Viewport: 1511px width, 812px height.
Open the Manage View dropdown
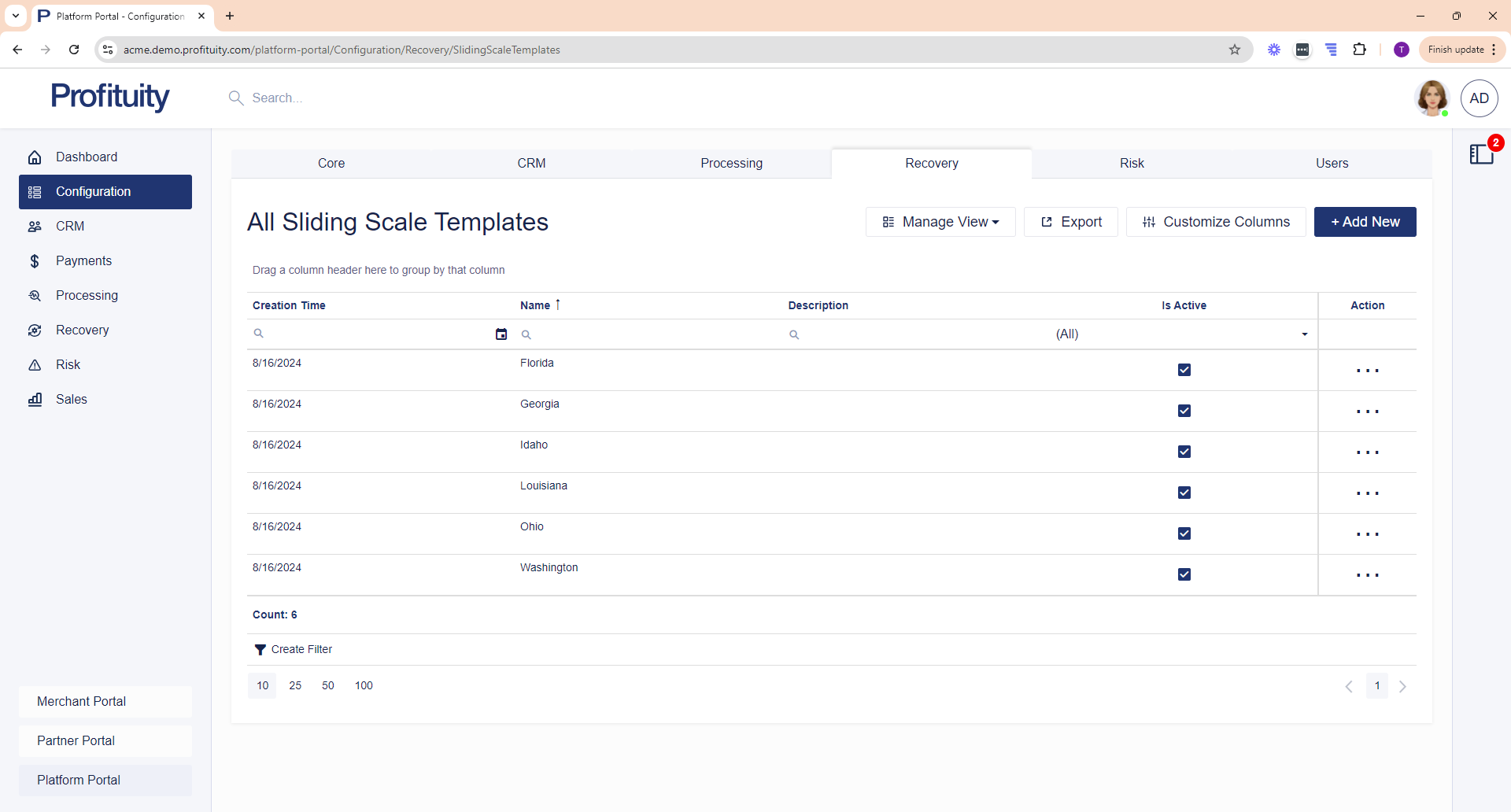pyautogui.click(x=940, y=222)
